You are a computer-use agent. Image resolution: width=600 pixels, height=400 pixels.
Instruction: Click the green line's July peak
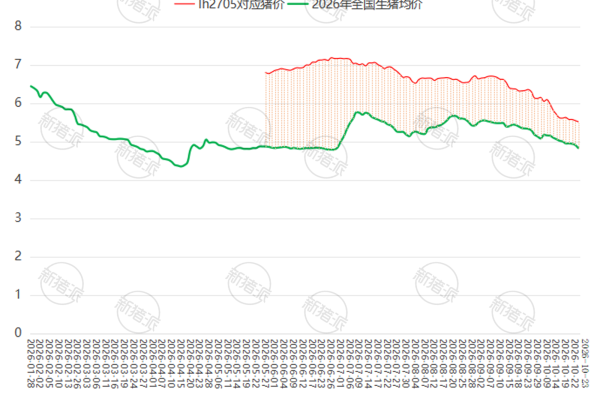point(357,112)
